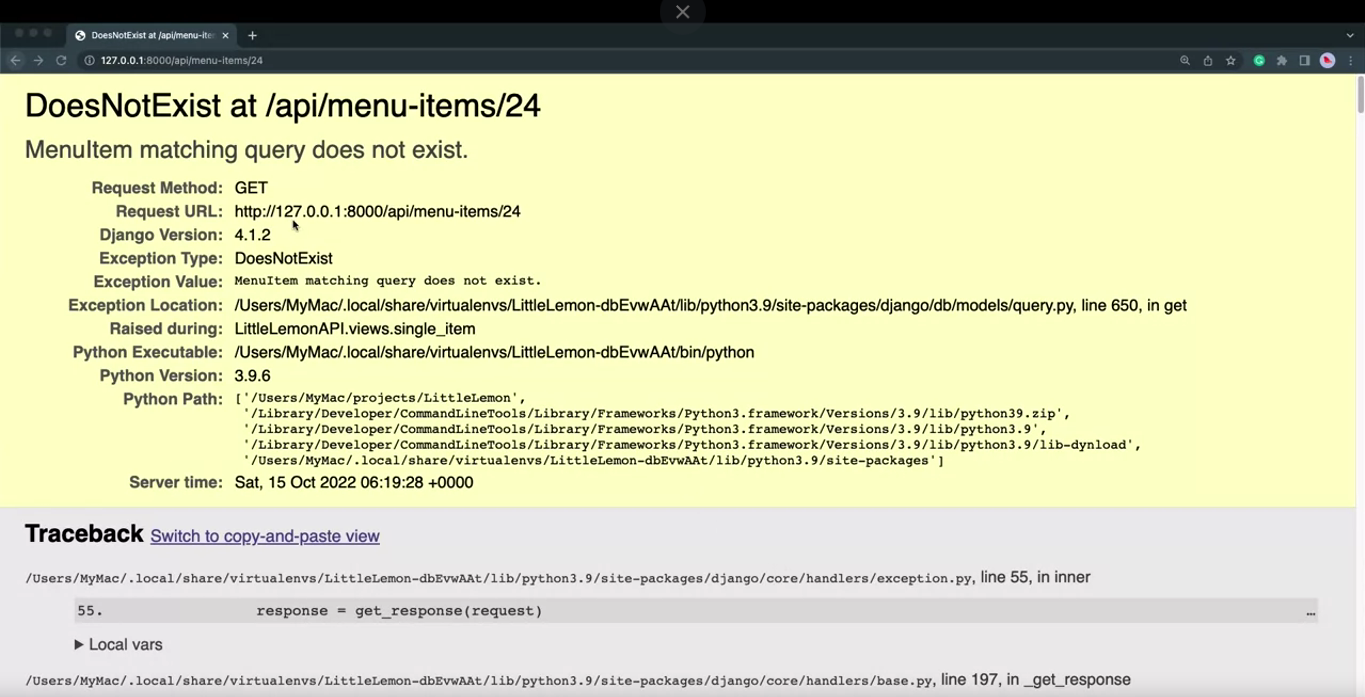The width and height of the screenshot is (1365, 697).
Task: Click the browser back arrow
Action: [15, 60]
